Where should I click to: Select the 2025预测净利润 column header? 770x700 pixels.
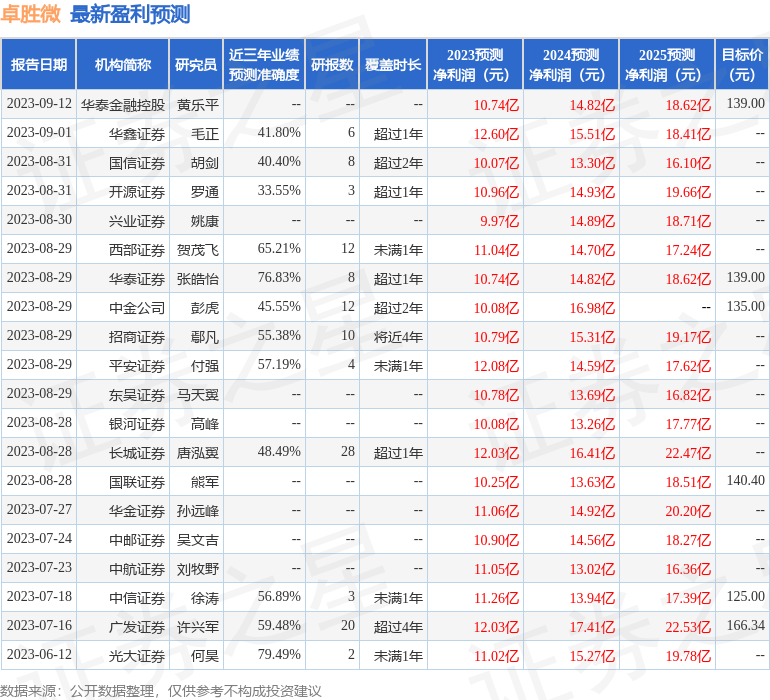pyautogui.click(x=667, y=64)
